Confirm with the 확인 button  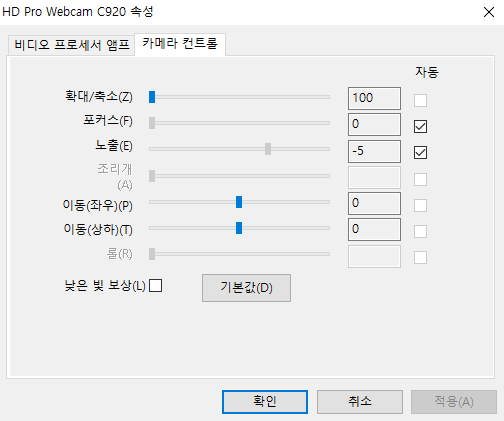click(265, 402)
